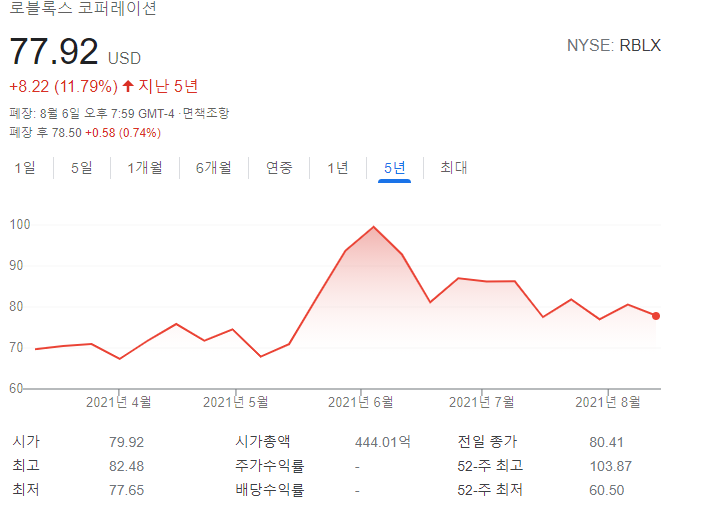Image resolution: width=705 pixels, height=514 pixels.
Task: Click the 2021년 8월 axis label
Action: click(x=608, y=402)
